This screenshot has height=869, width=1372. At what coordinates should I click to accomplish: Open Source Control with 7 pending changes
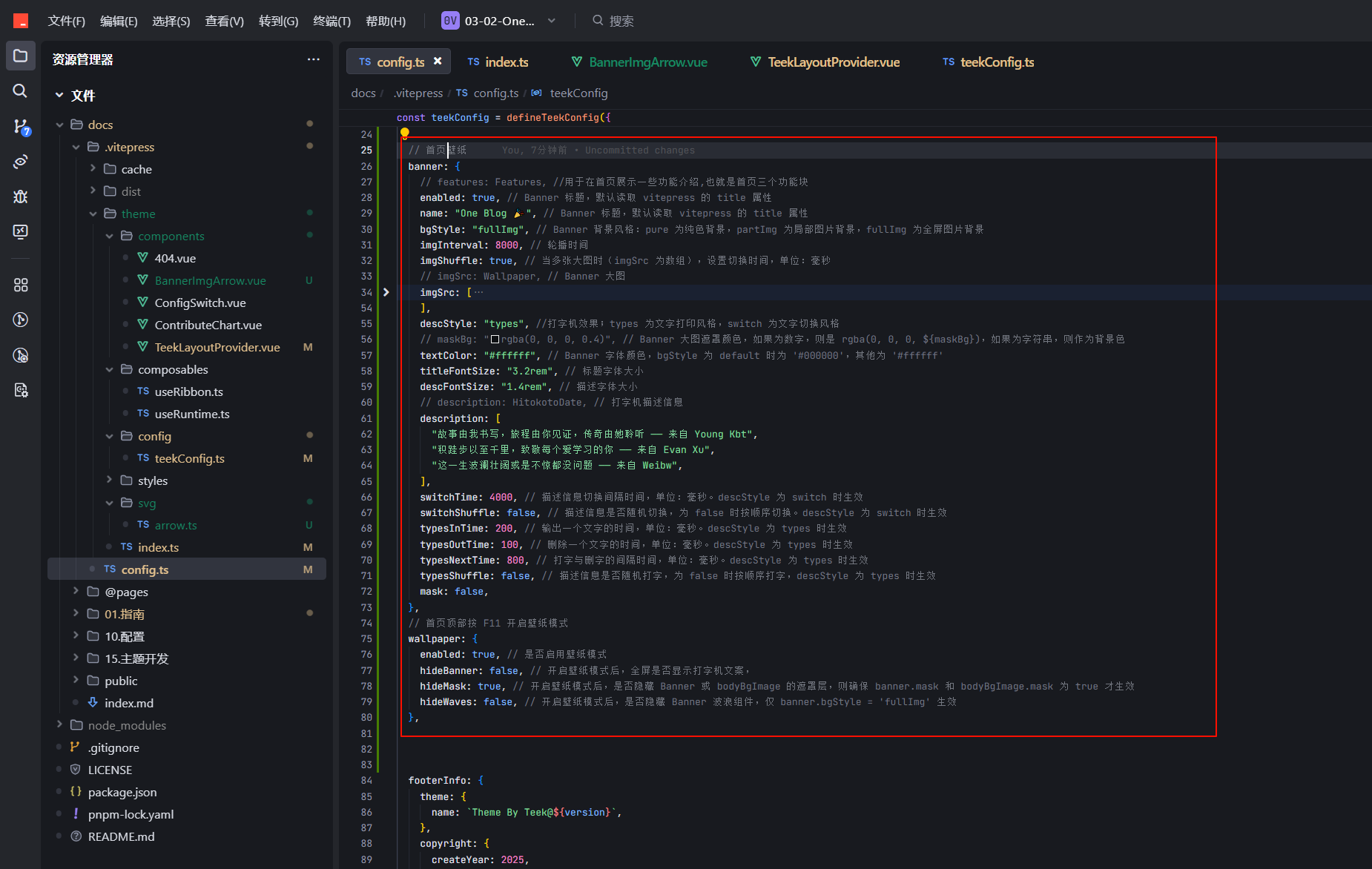click(x=21, y=127)
